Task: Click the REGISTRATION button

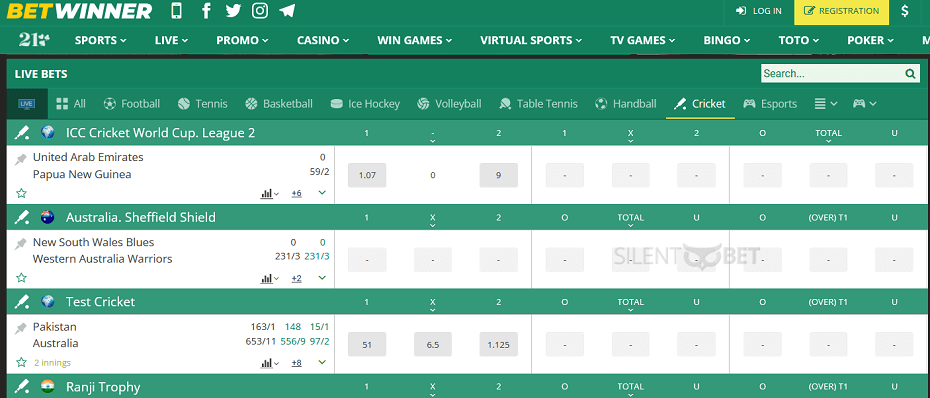Action: pyautogui.click(x=841, y=11)
